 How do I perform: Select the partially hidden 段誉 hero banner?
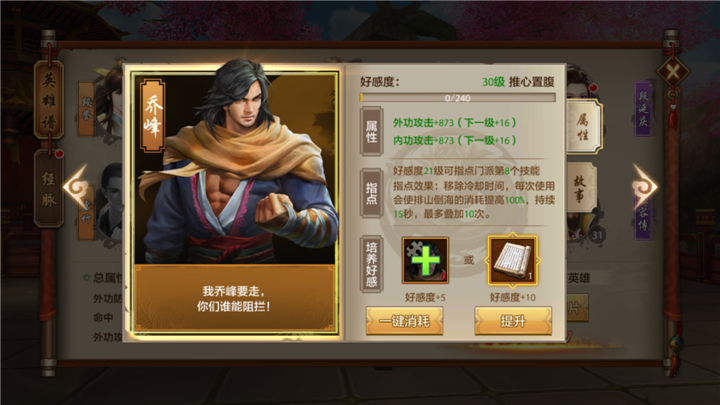point(86,109)
